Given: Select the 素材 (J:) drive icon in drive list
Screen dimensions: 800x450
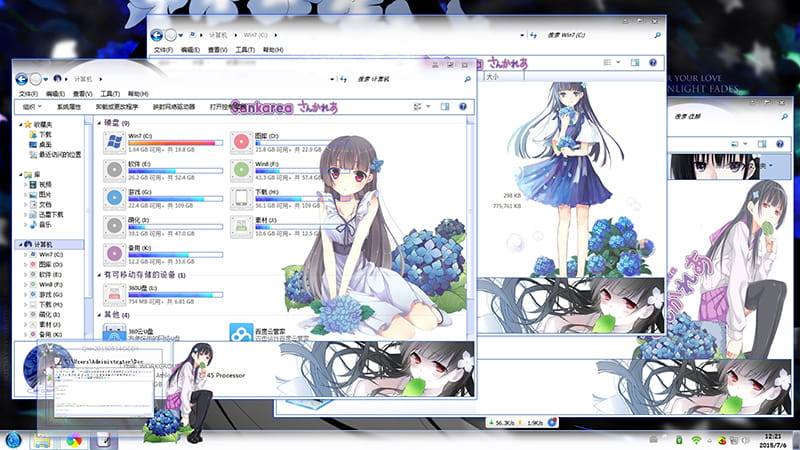Looking at the screenshot, I should click(241, 227).
